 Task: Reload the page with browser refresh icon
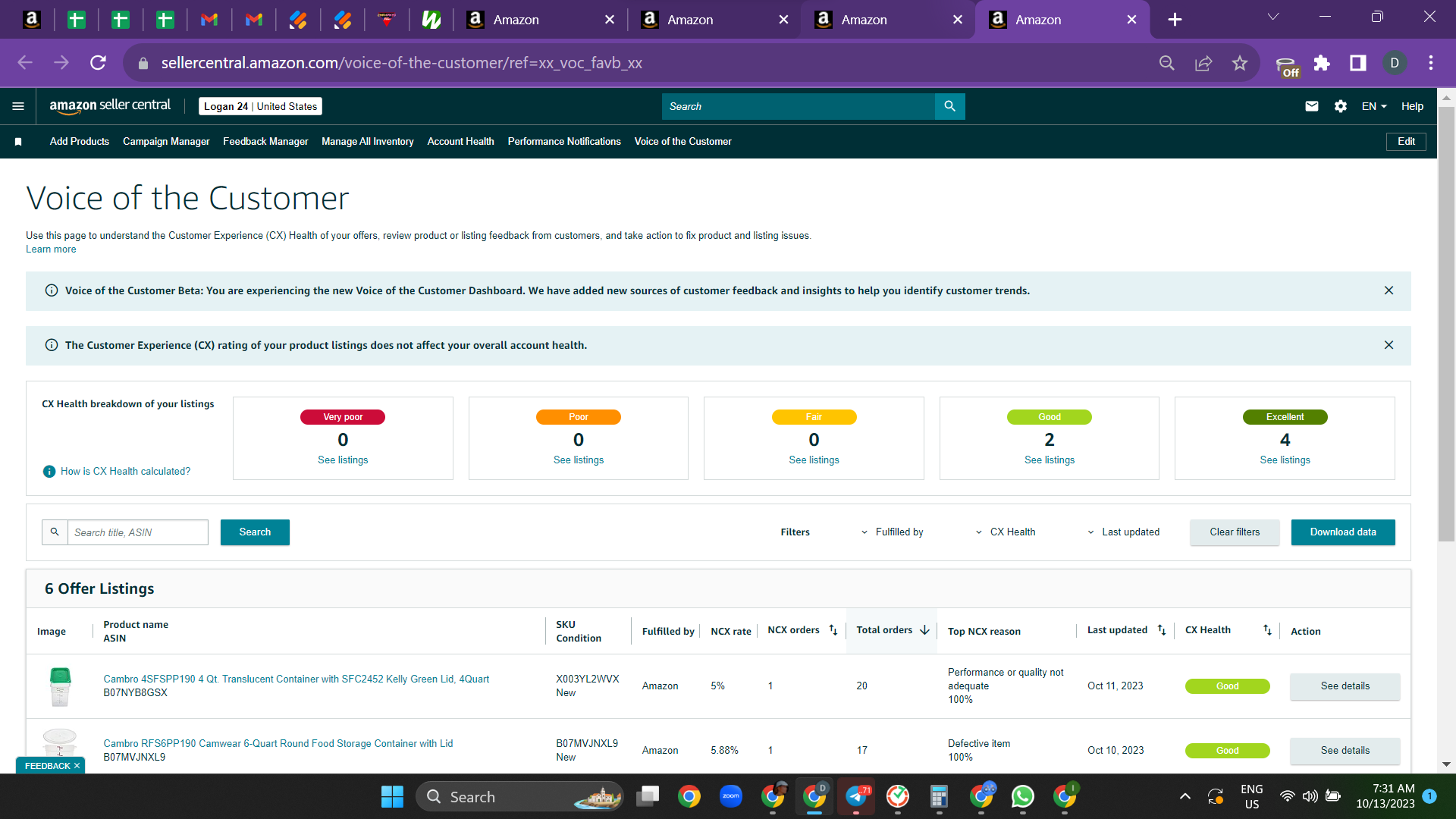98,63
